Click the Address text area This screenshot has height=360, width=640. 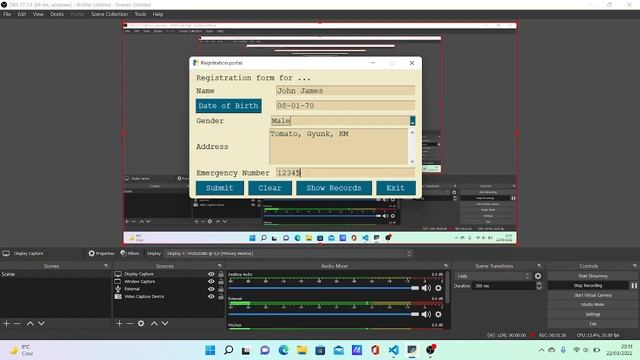[338, 147]
